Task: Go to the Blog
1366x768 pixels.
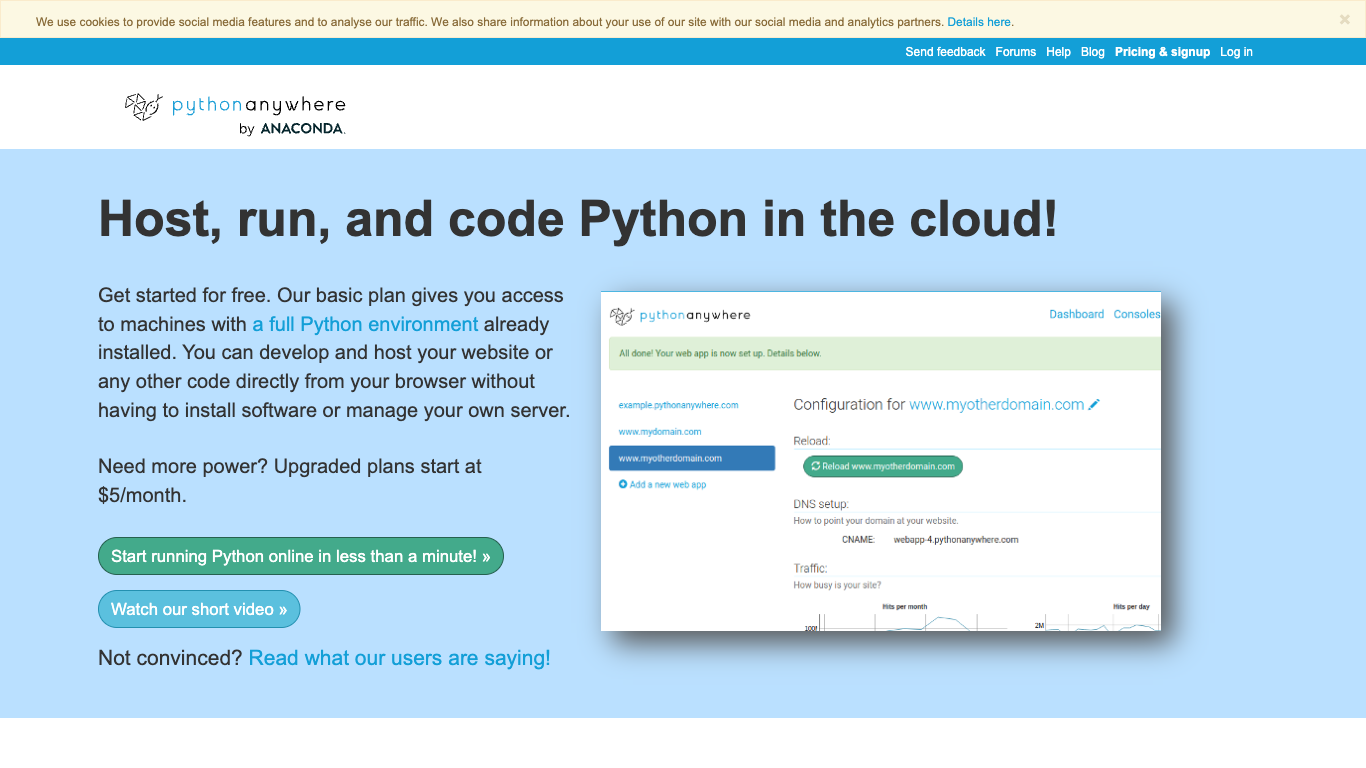Action: pyautogui.click(x=1093, y=52)
